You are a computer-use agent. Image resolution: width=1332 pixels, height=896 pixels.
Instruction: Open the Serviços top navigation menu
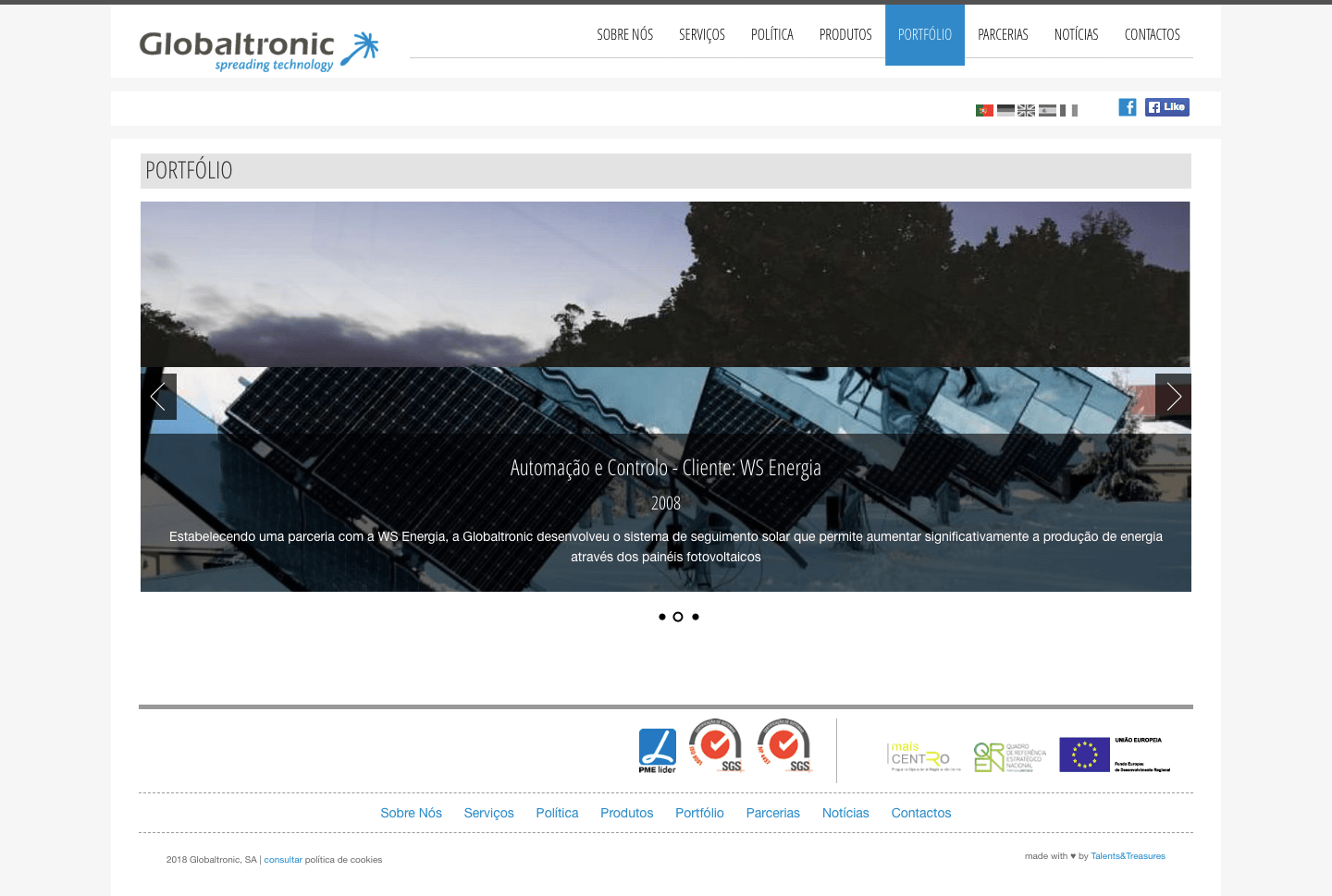[702, 35]
